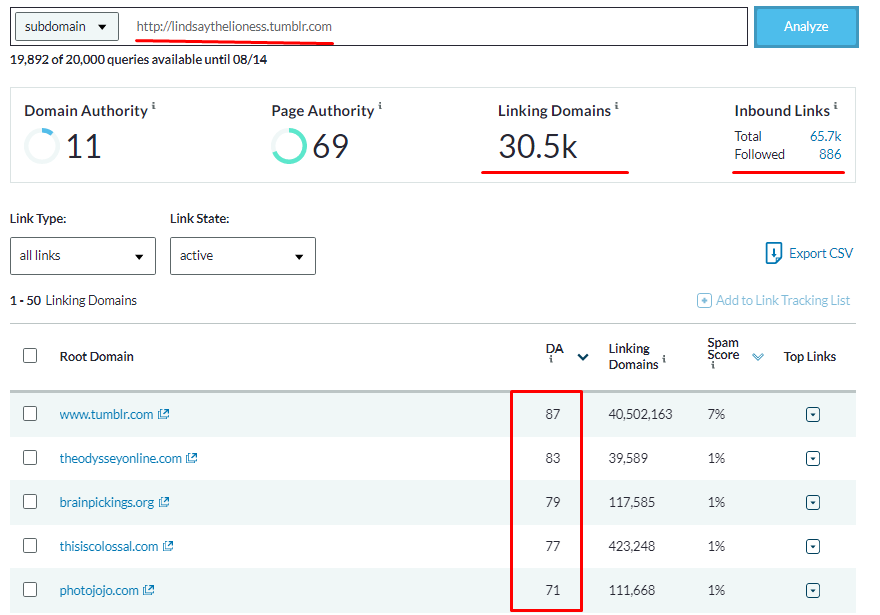Click the Top Links column header
Screen dimensions: 880x615
click(810, 357)
